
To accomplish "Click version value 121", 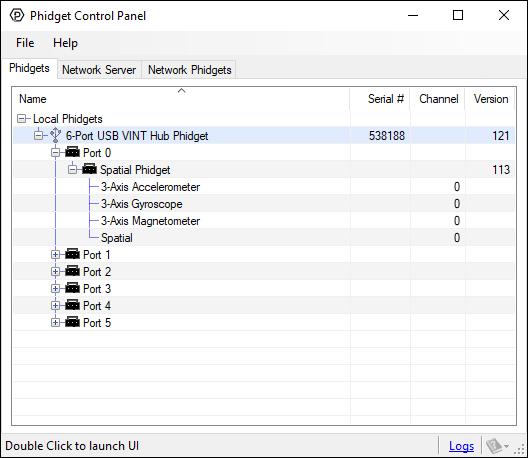I will [501, 136].
